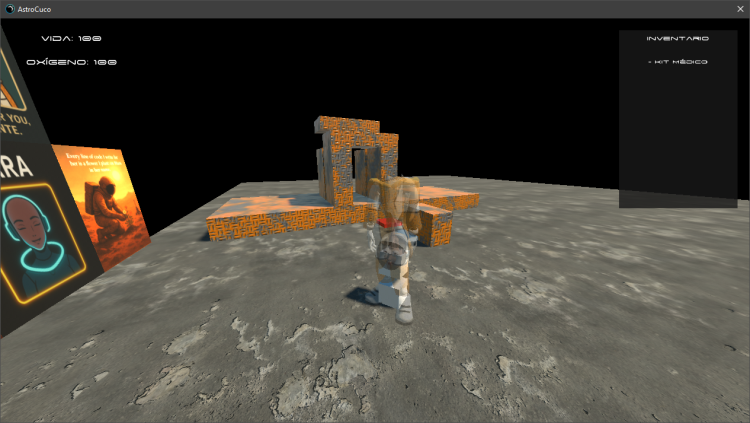Click the orange block right of the character

[x=436, y=225]
